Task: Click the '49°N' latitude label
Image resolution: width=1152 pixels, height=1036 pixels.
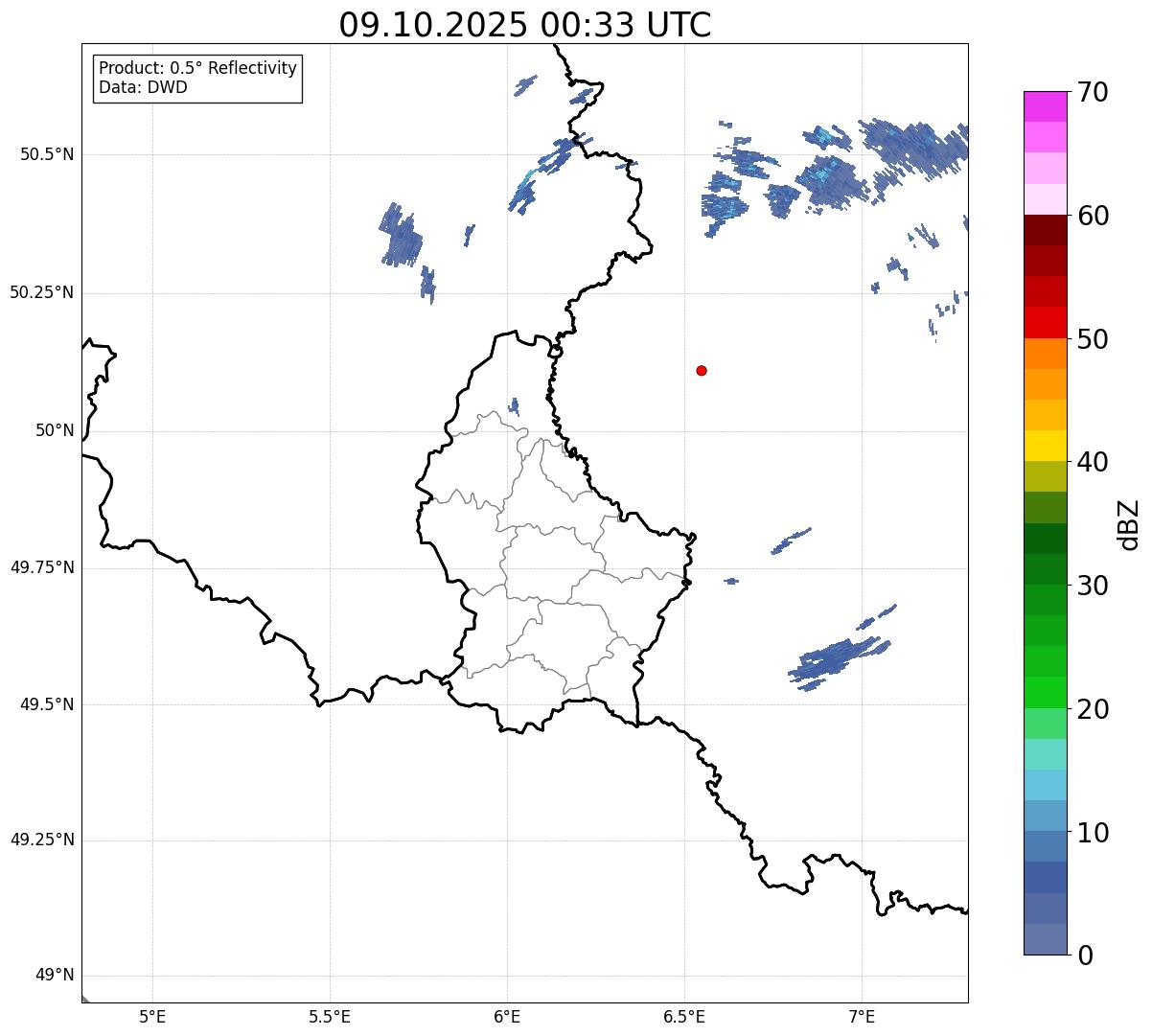Action: click(x=55, y=976)
